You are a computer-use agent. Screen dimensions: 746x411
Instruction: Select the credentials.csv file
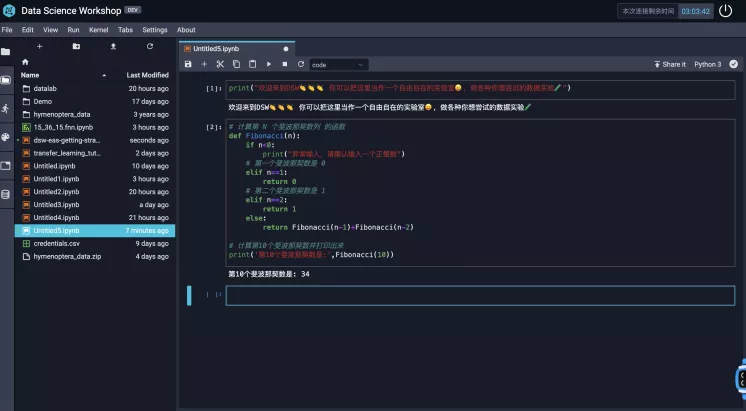click(x=95, y=244)
